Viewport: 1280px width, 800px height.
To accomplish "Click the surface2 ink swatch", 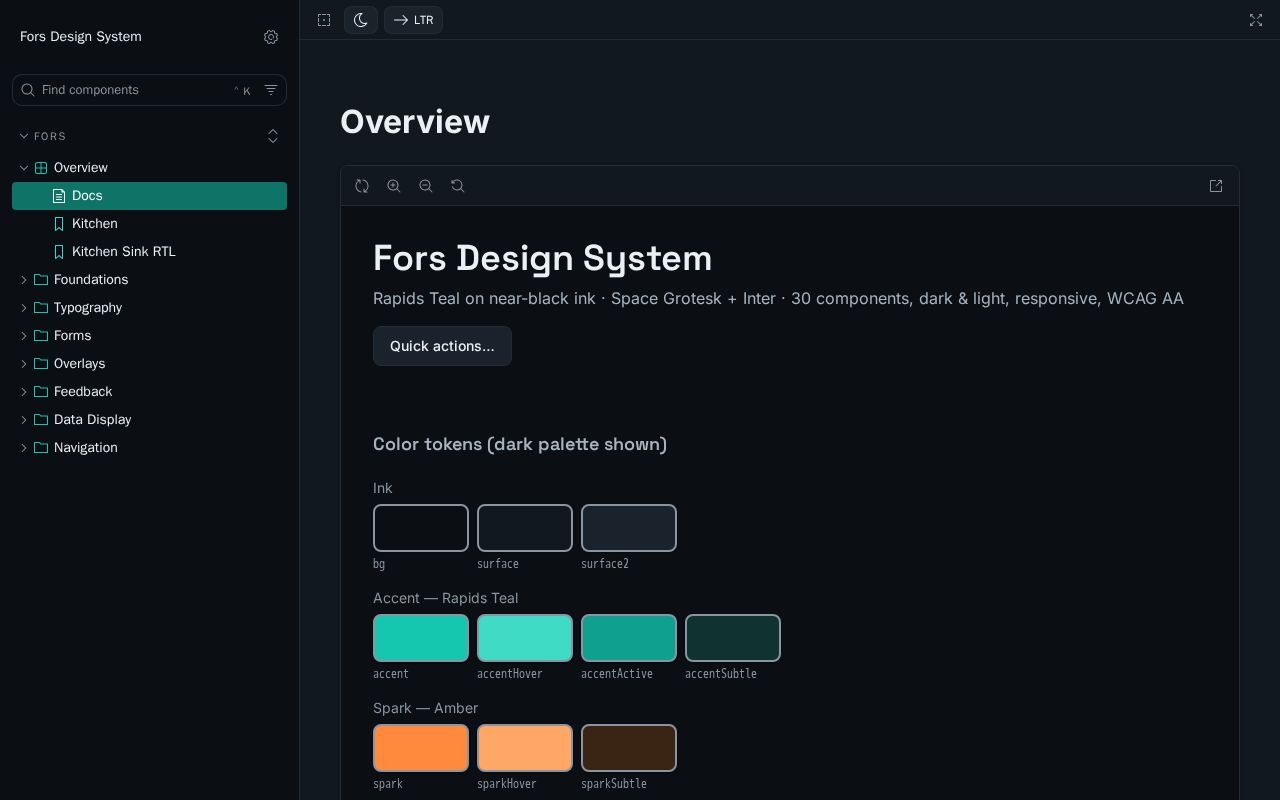I will click(629, 528).
